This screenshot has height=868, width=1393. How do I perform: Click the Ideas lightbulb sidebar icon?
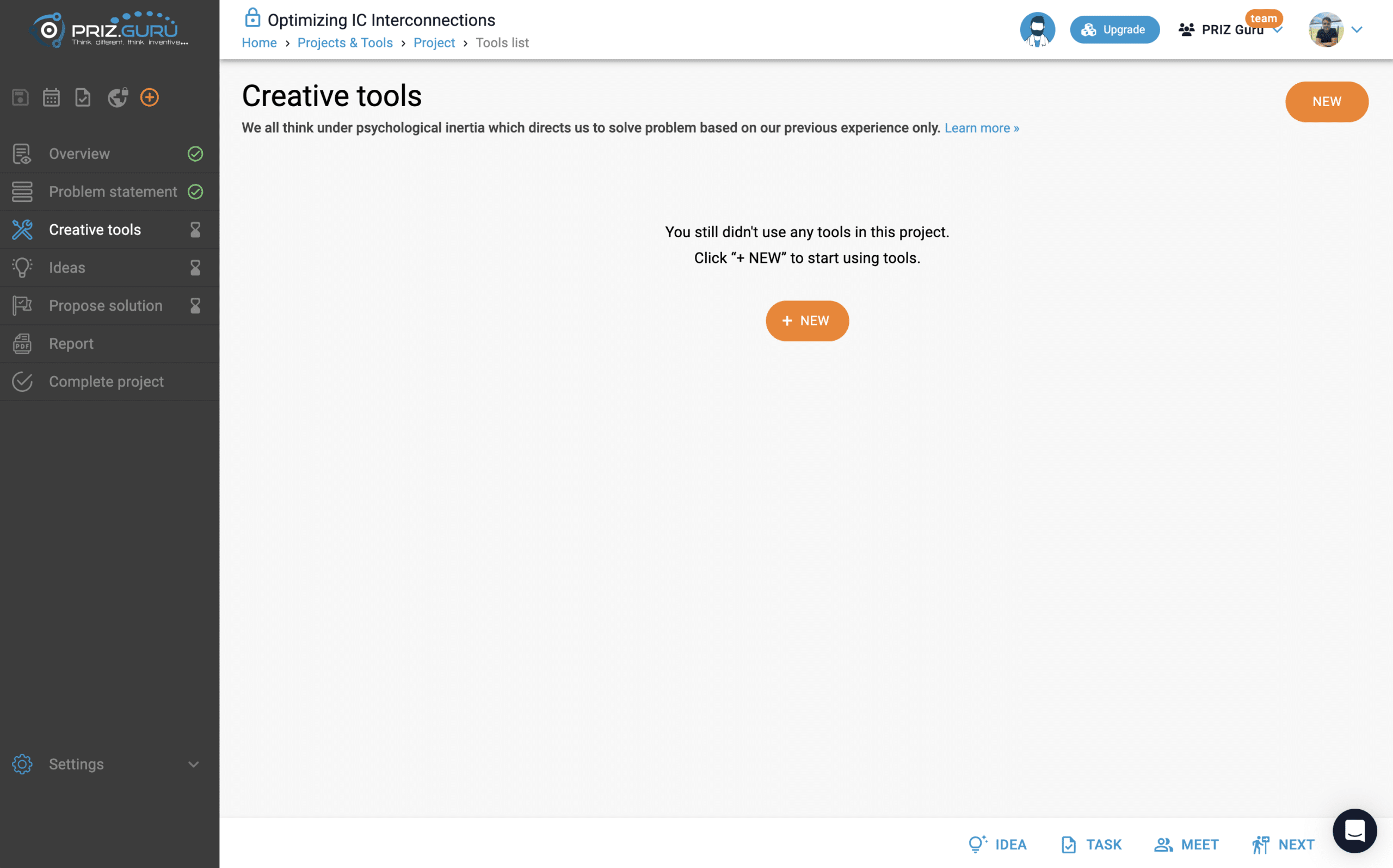tap(21, 267)
